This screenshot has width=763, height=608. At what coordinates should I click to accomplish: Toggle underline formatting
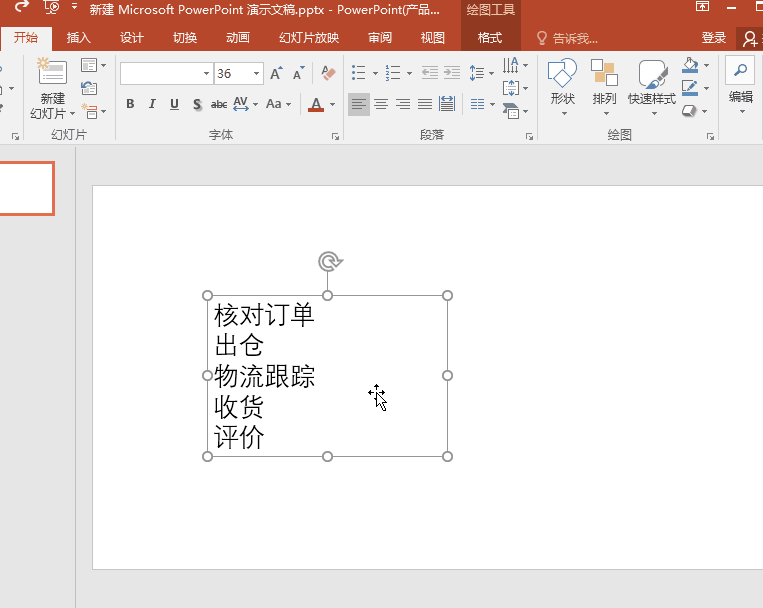click(174, 104)
